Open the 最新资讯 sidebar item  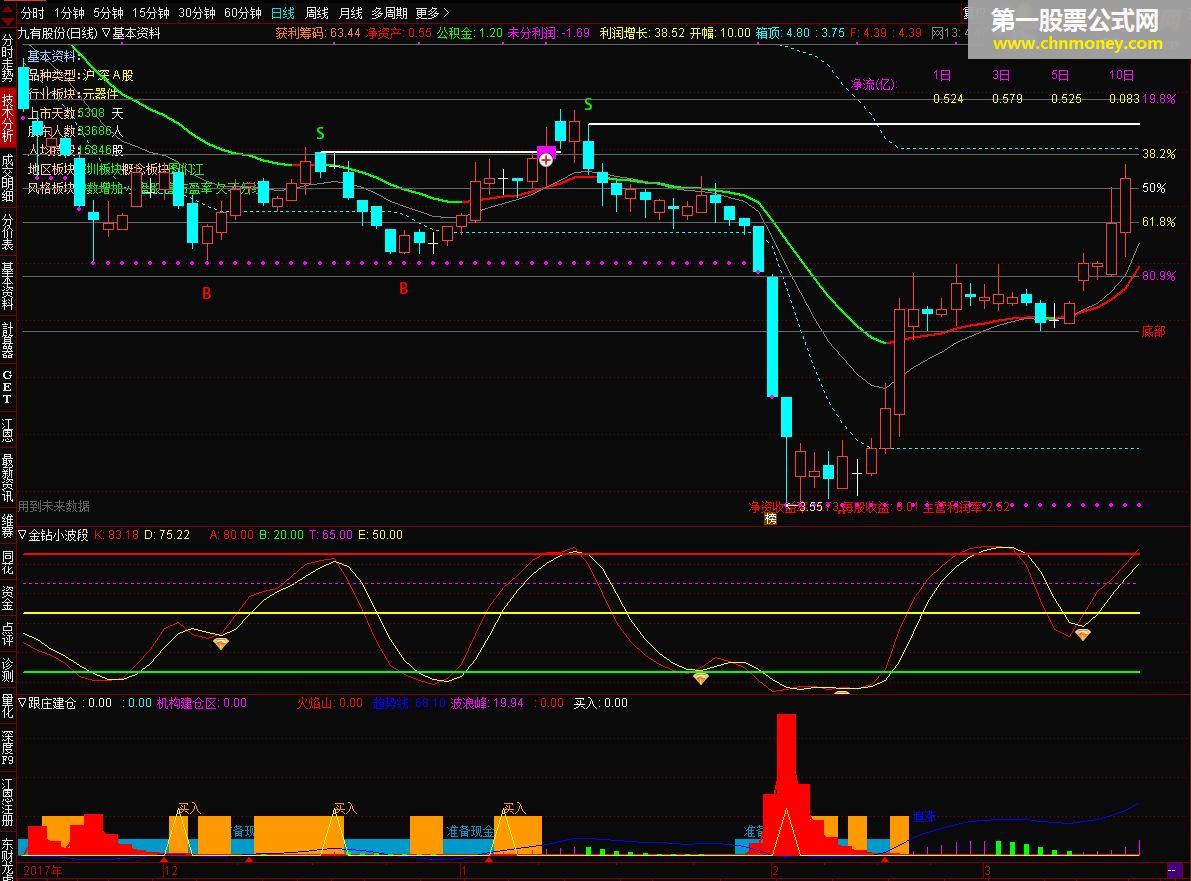(x=8, y=478)
